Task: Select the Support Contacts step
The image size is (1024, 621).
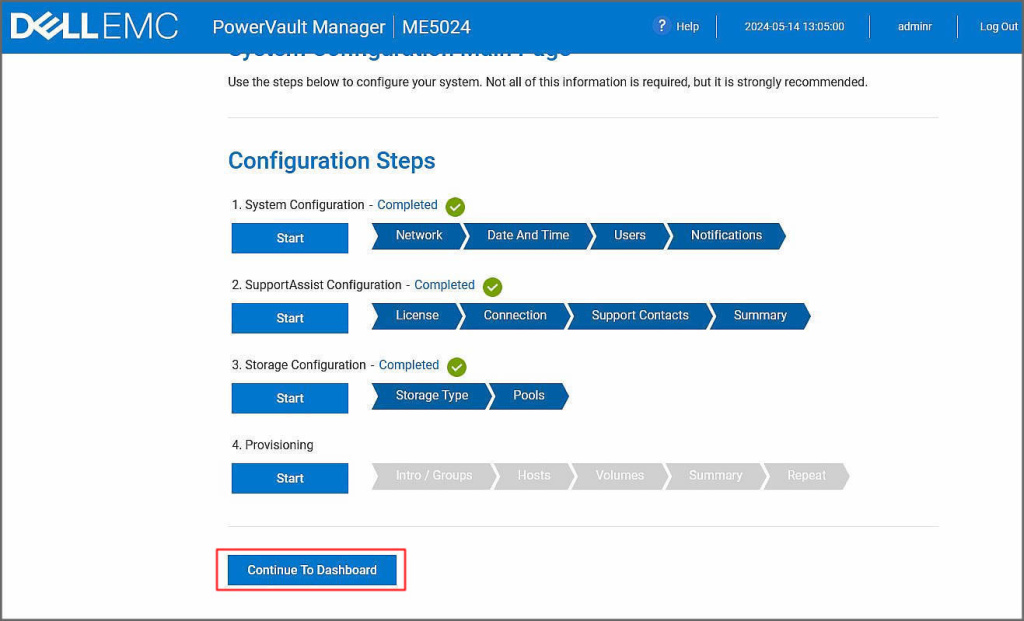Action: coord(639,316)
